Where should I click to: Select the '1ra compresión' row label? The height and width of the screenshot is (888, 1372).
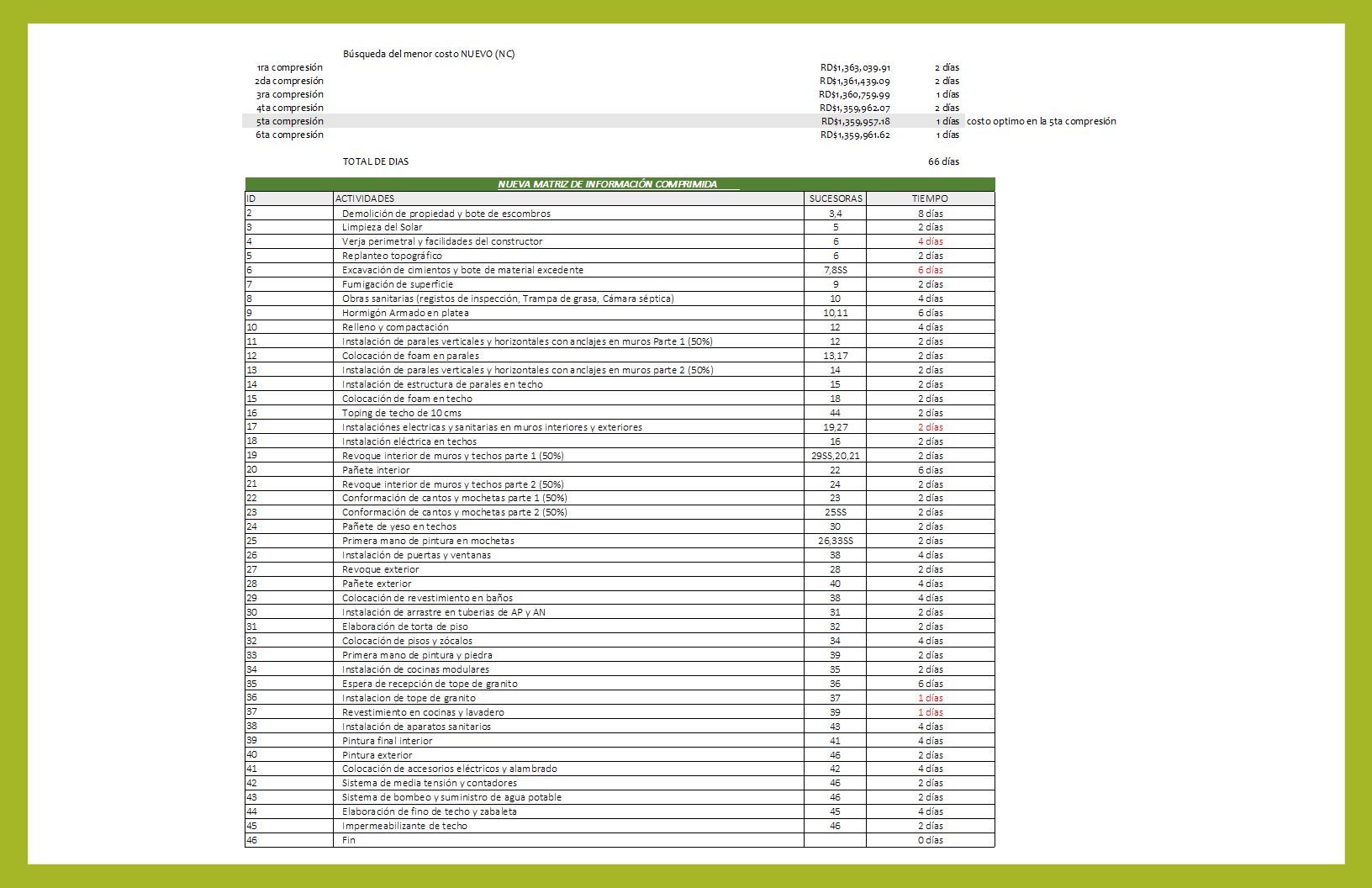point(290,67)
